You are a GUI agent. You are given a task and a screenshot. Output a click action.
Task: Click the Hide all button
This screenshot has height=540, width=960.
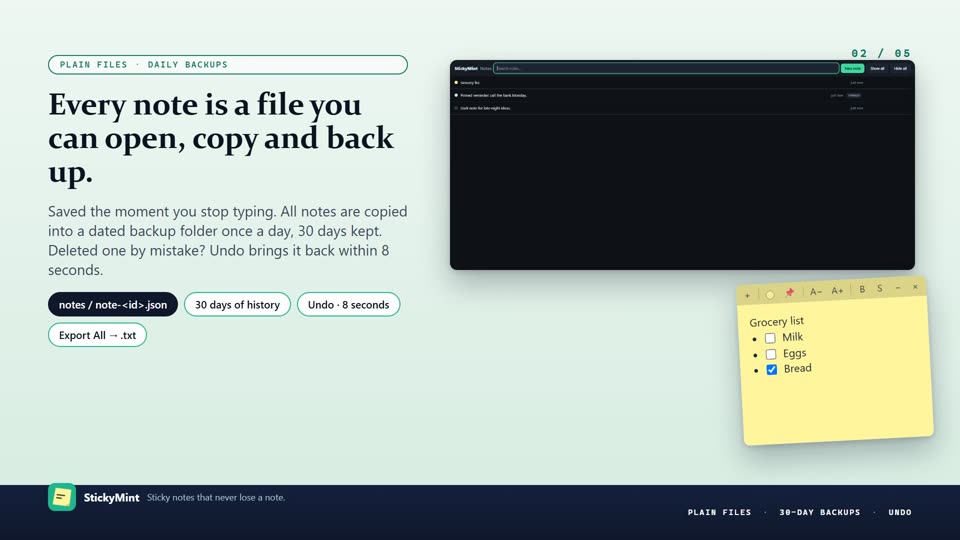tap(900, 69)
